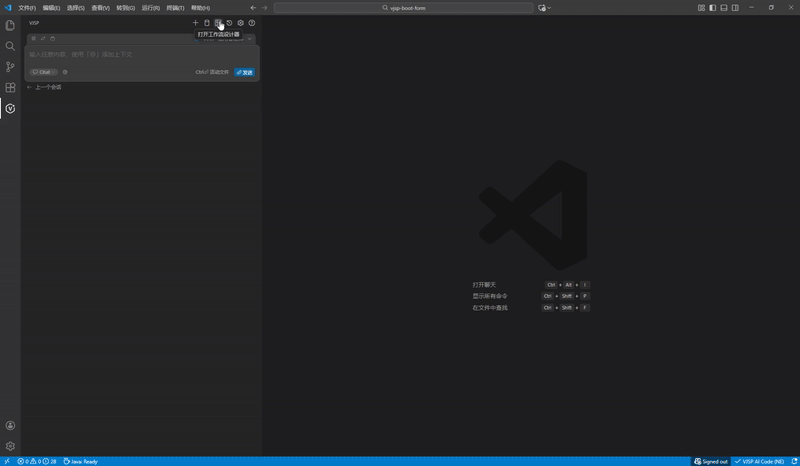Image resolution: width=800 pixels, height=466 pixels.
Task: Click the task content input field
Action: coord(140,54)
